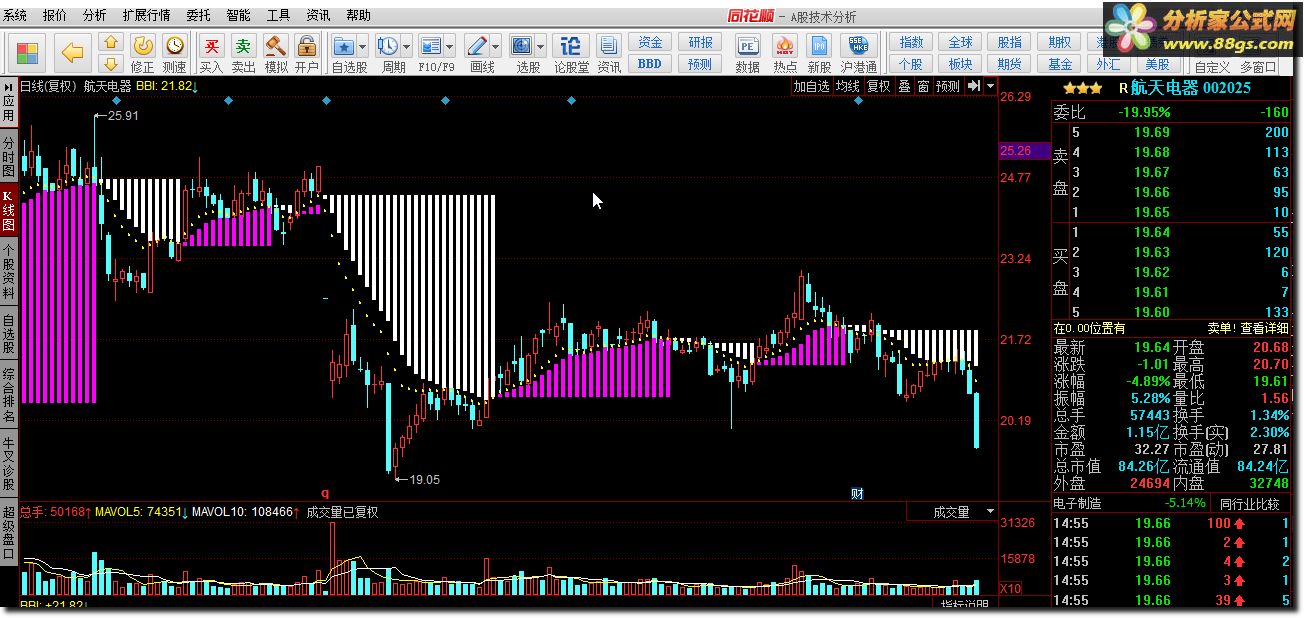The image size is (1305, 618).
Task: Toggle 均线 moving averages display
Action: click(847, 87)
